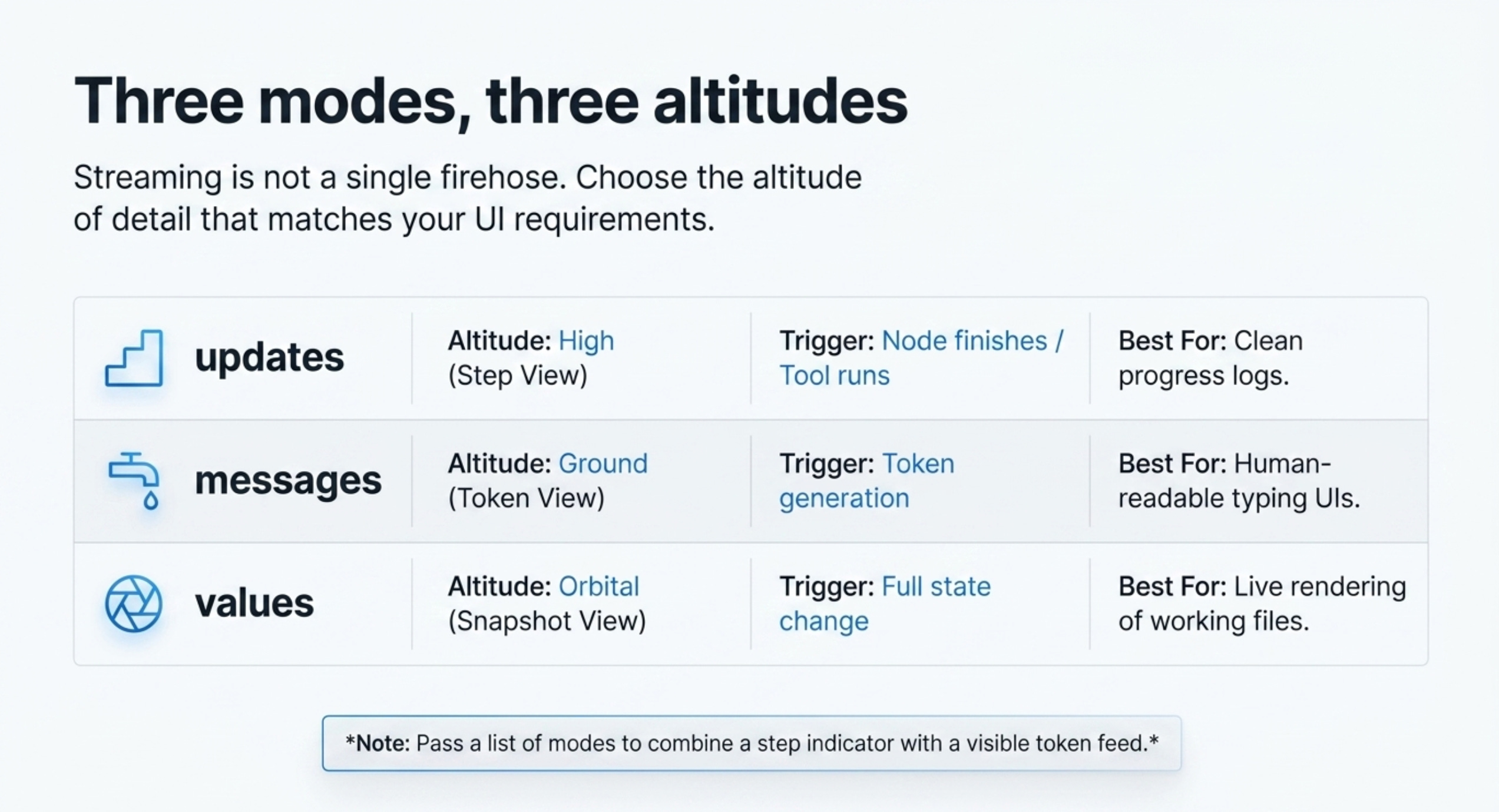Click the 'Clean progress logs' cell
Viewport: 1499px width, 812px height.
point(1210,358)
